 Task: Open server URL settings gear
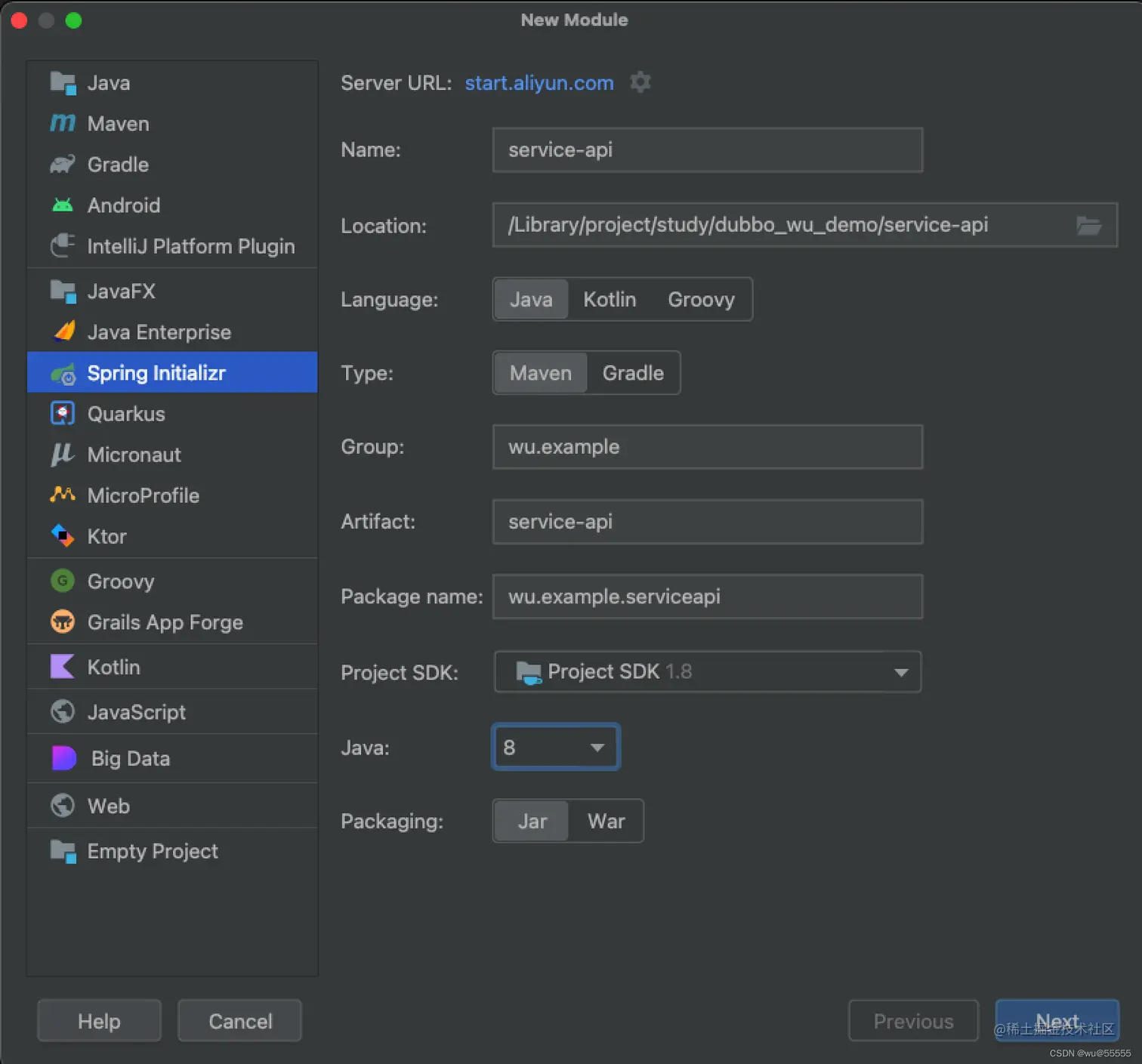point(640,82)
